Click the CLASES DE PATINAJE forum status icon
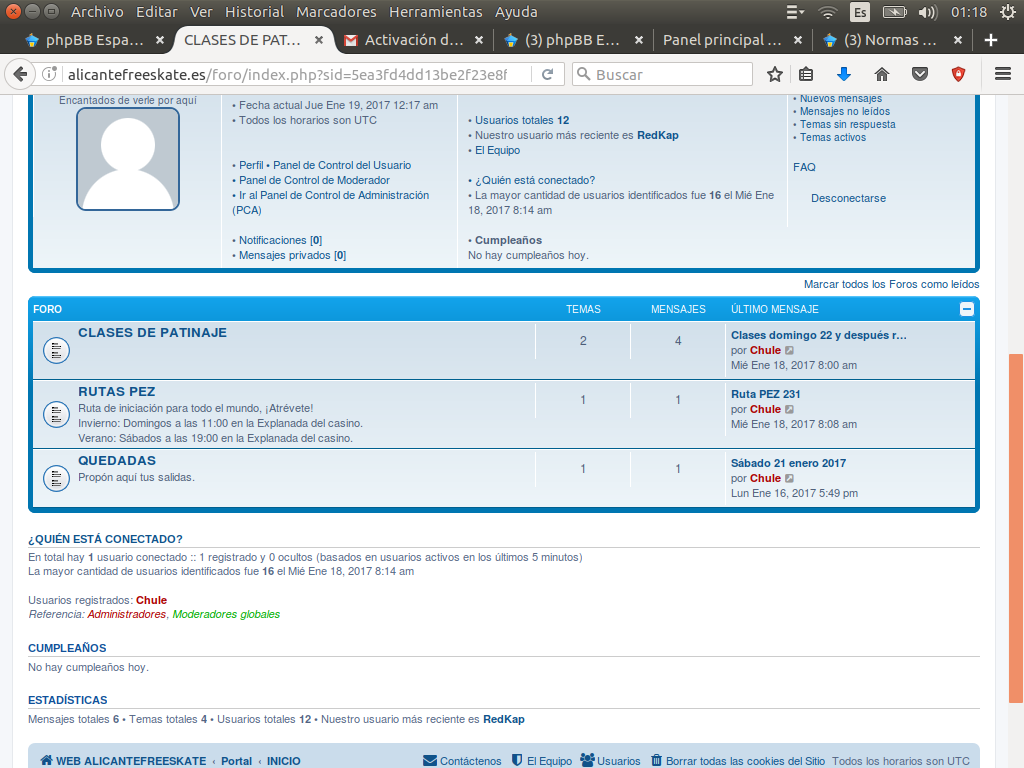 (56, 350)
